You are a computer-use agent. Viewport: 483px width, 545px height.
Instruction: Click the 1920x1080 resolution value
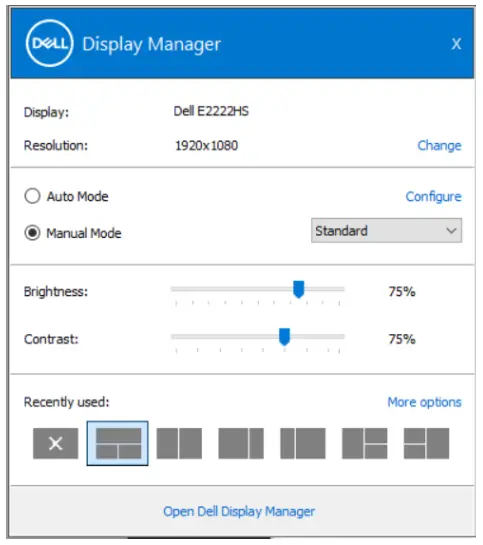pyautogui.click(x=206, y=145)
